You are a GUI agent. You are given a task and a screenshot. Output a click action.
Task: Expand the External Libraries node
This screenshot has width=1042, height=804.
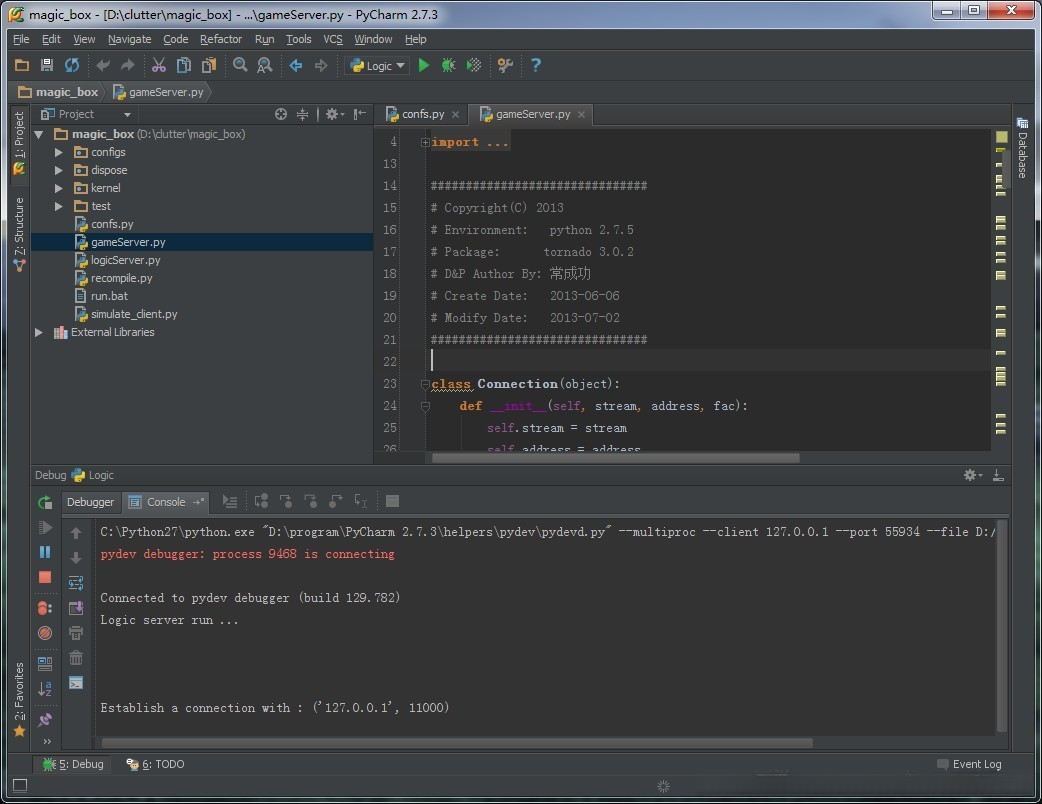click(x=39, y=332)
